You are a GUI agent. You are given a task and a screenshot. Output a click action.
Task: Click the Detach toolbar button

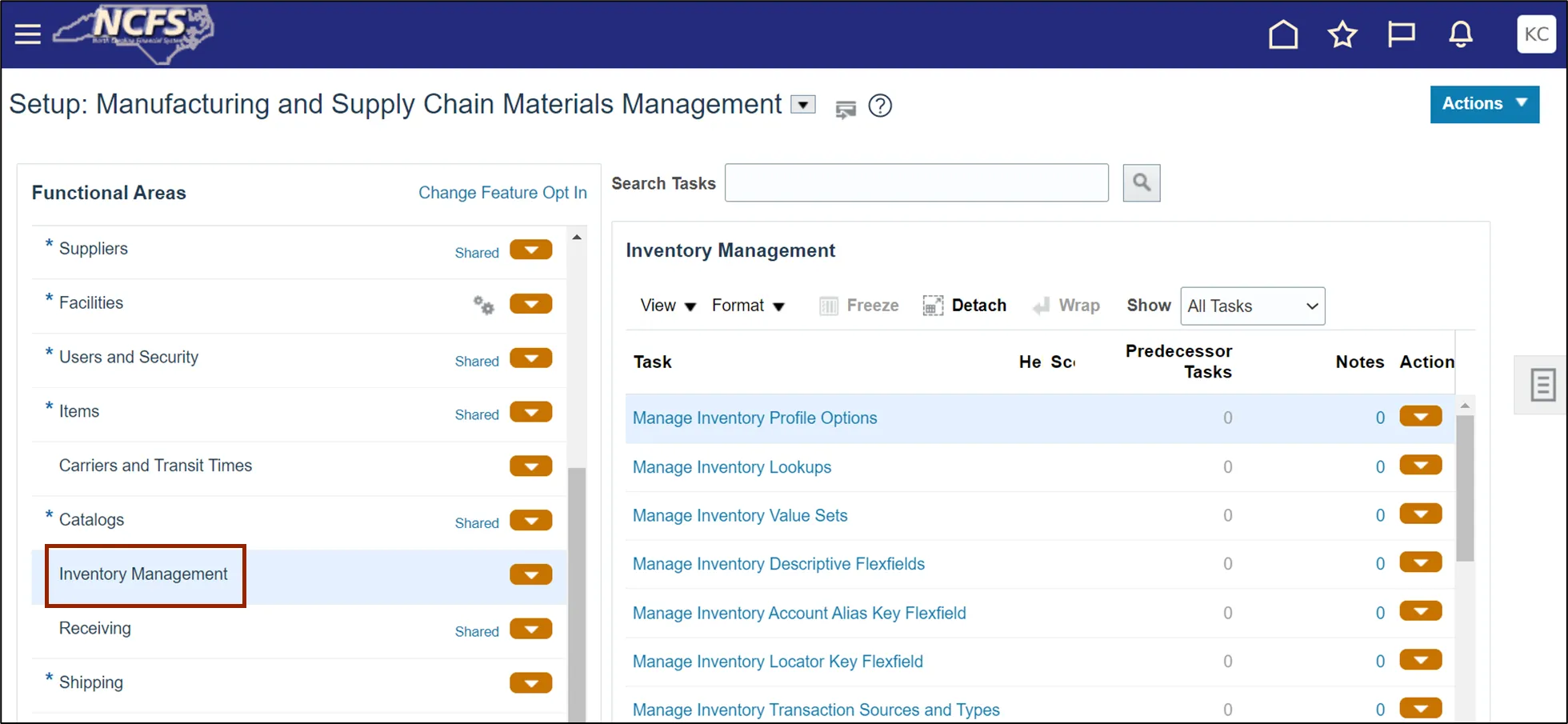965,306
